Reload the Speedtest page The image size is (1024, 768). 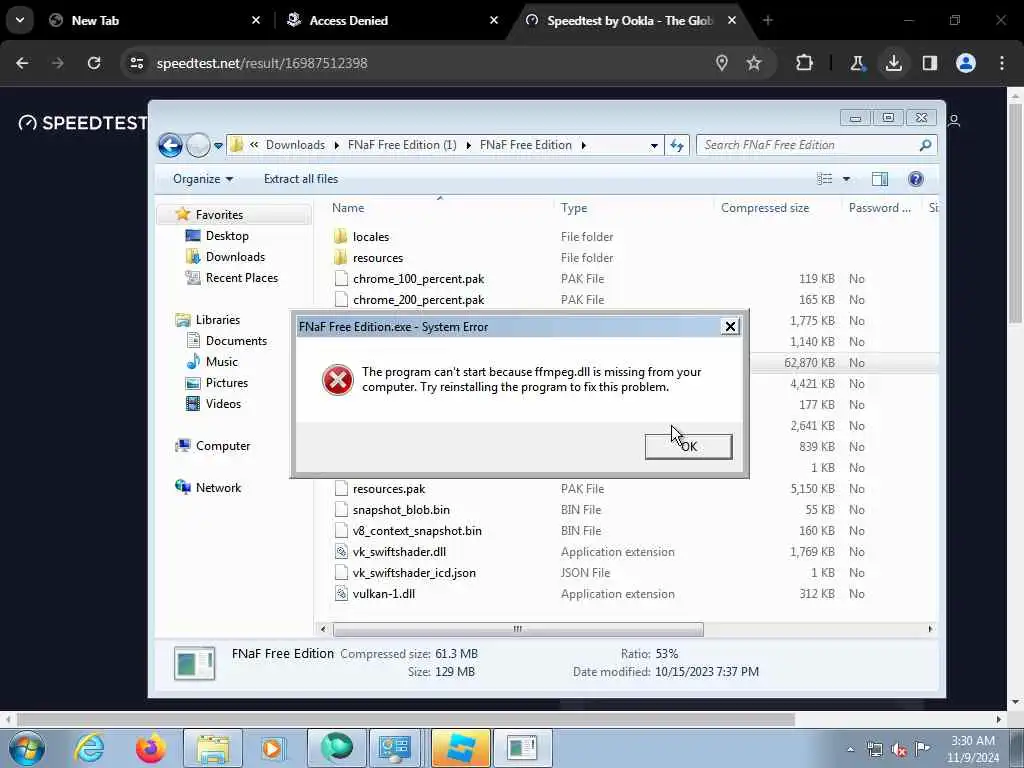coord(94,63)
